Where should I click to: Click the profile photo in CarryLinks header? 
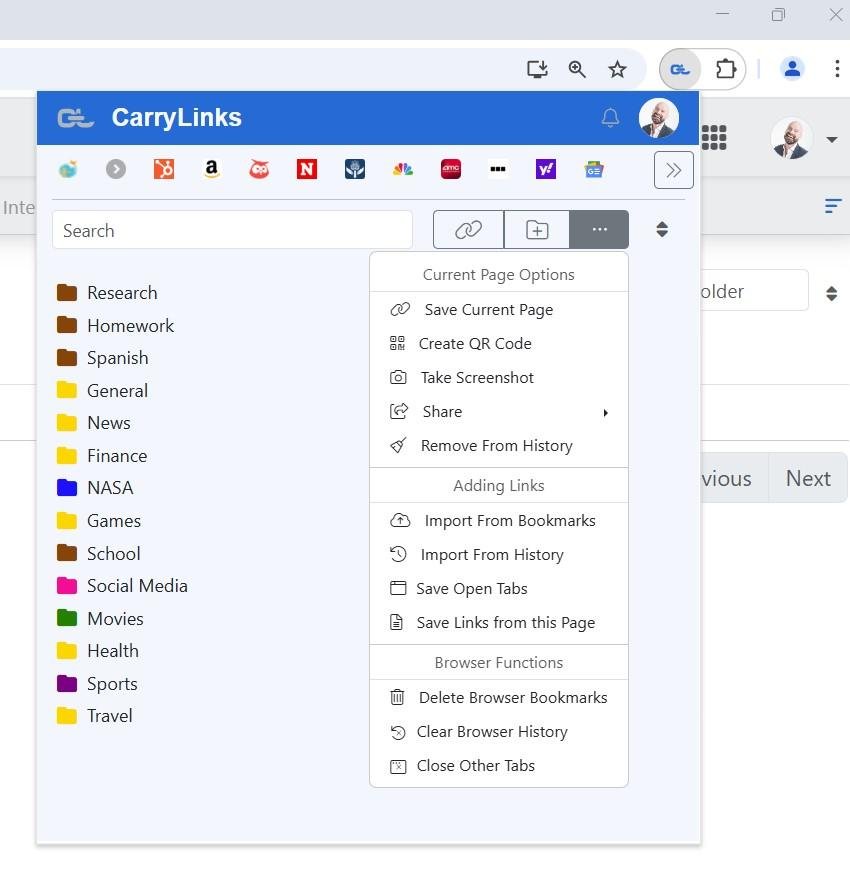click(658, 118)
